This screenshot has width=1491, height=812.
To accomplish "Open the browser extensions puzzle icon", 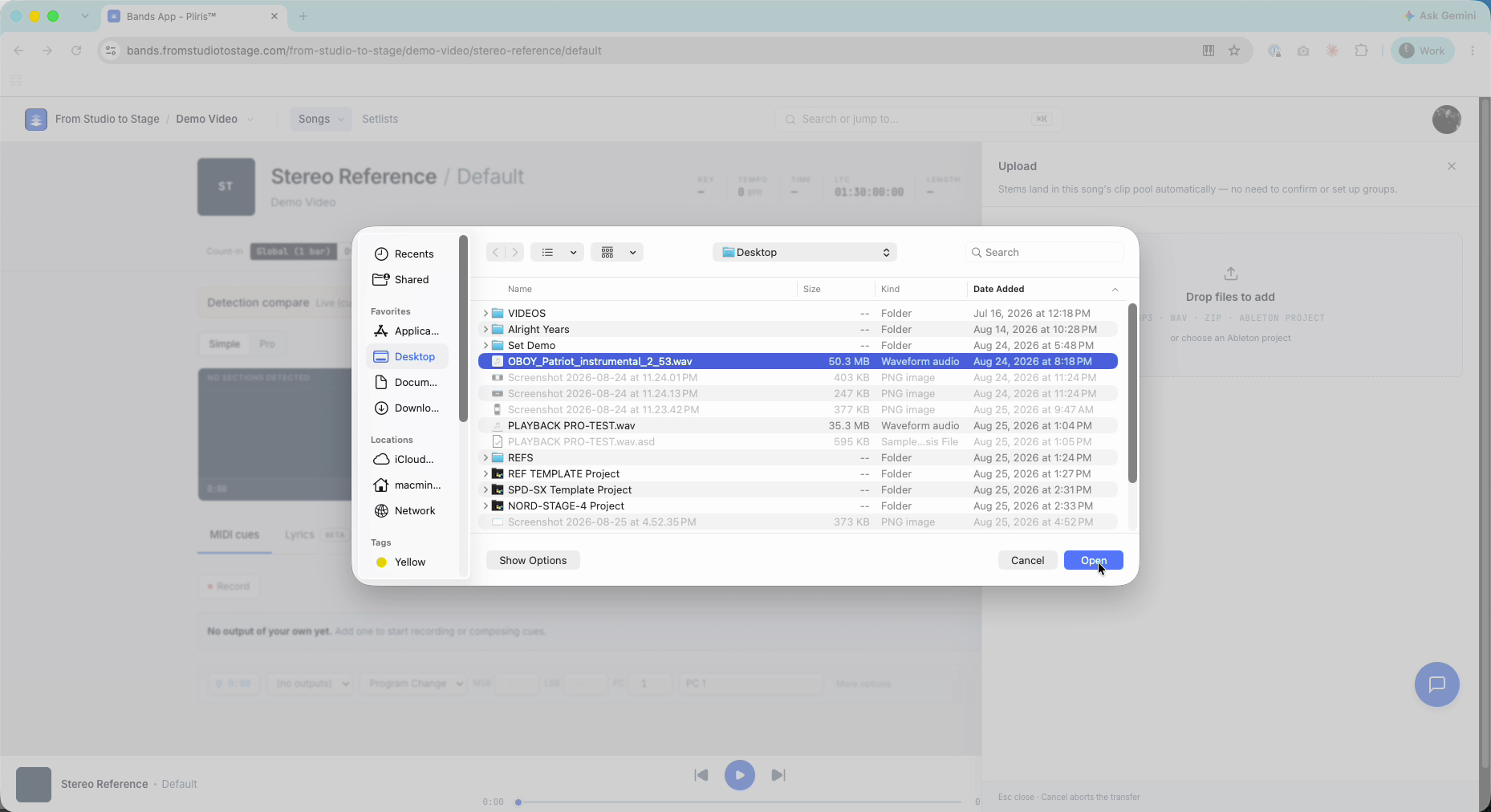I will point(1362,51).
